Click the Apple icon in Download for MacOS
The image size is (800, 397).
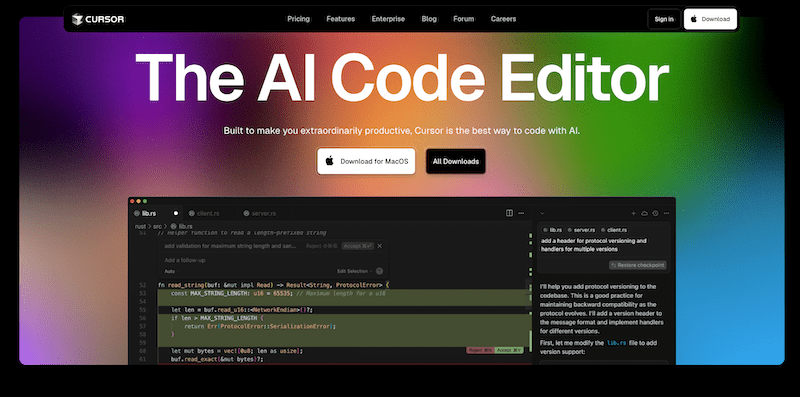(330, 161)
